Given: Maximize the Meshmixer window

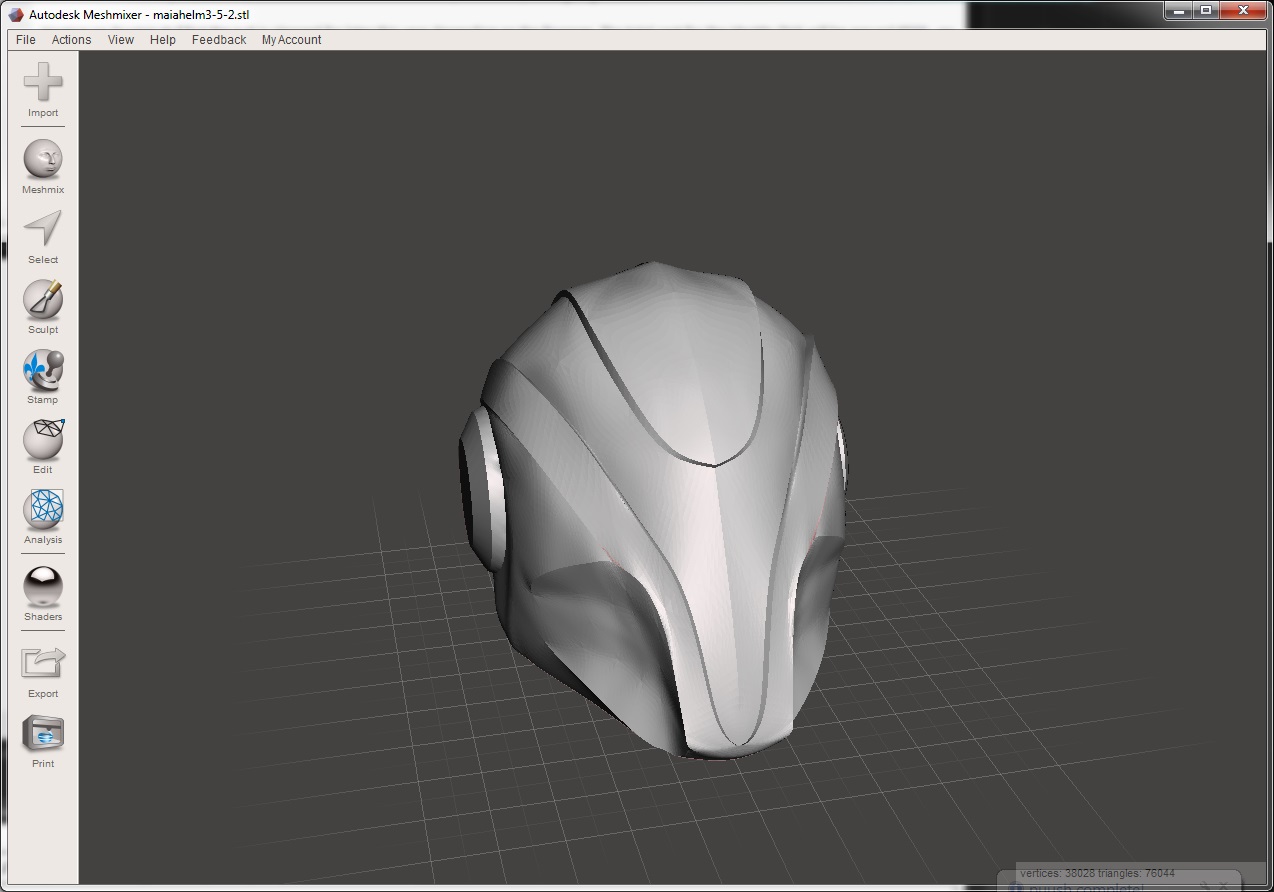Looking at the screenshot, I should 1206,11.
